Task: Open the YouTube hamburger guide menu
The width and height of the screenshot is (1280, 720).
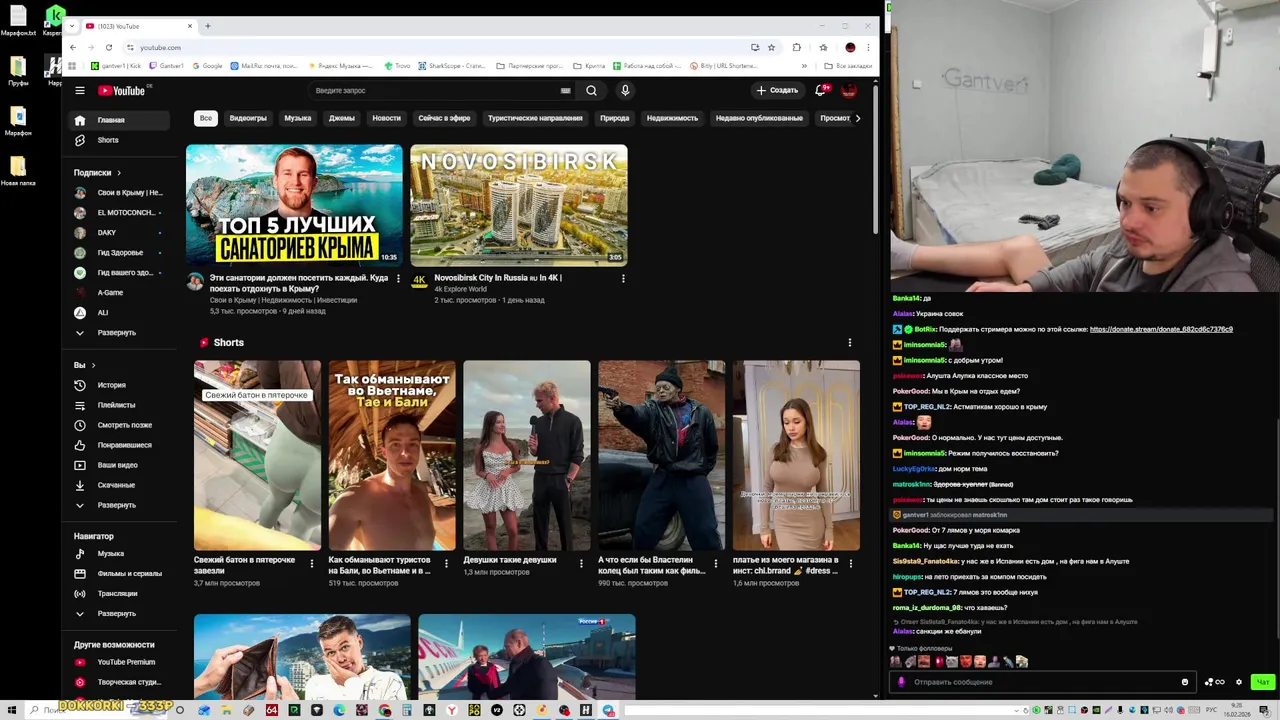Action: pos(80,90)
